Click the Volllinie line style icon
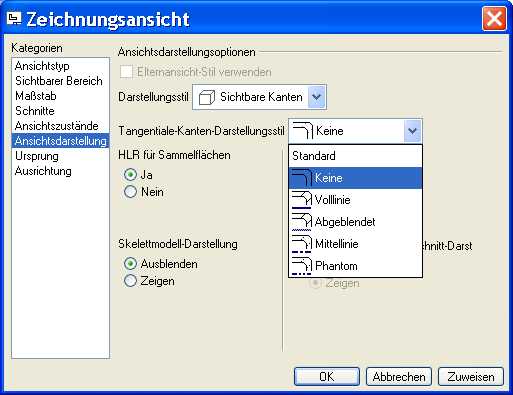 (302, 200)
